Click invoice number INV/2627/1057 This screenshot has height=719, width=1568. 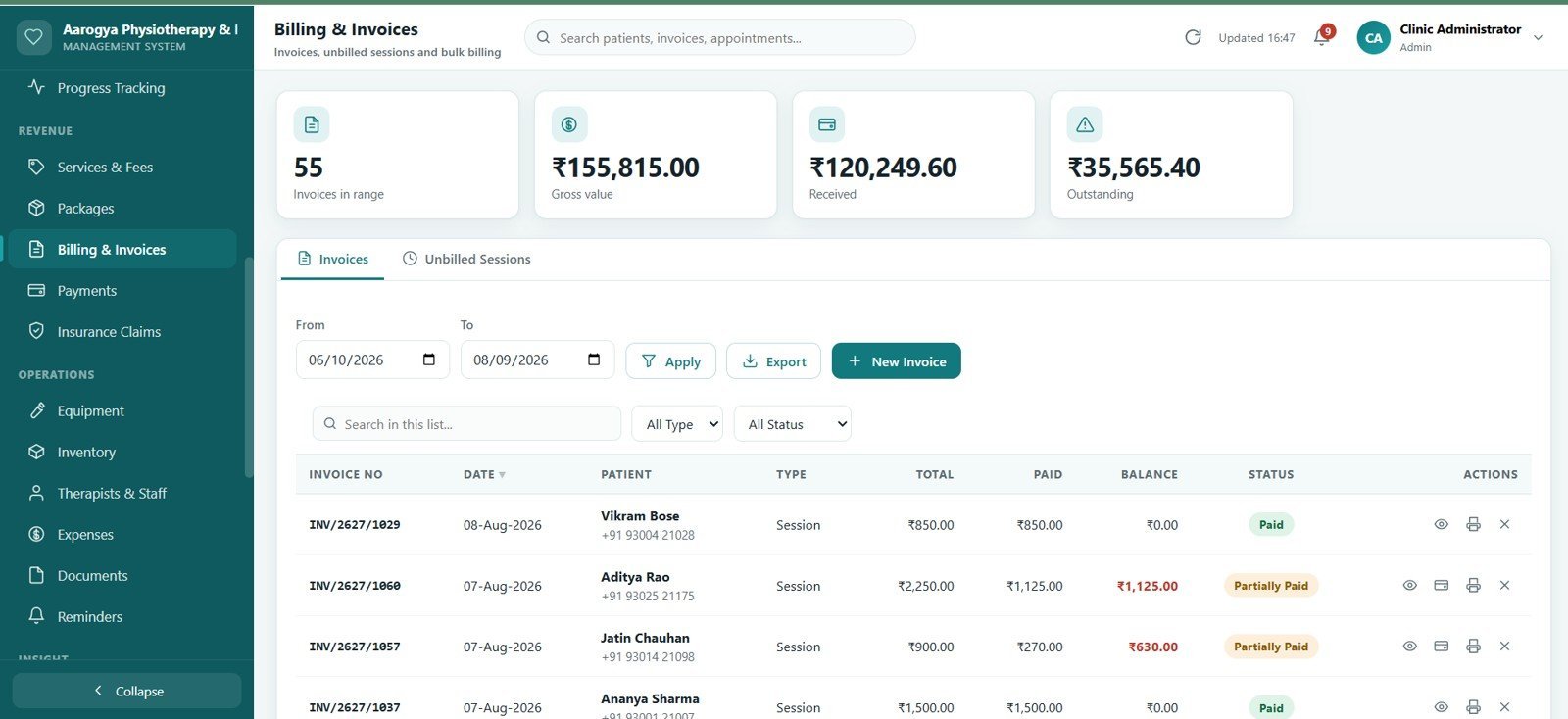[355, 647]
